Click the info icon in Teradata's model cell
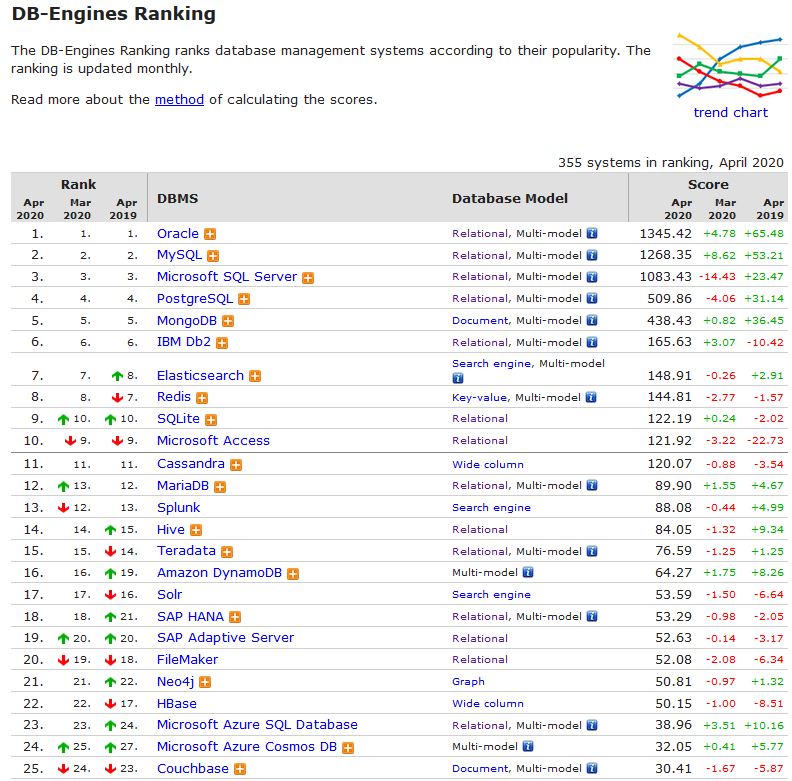 point(592,551)
